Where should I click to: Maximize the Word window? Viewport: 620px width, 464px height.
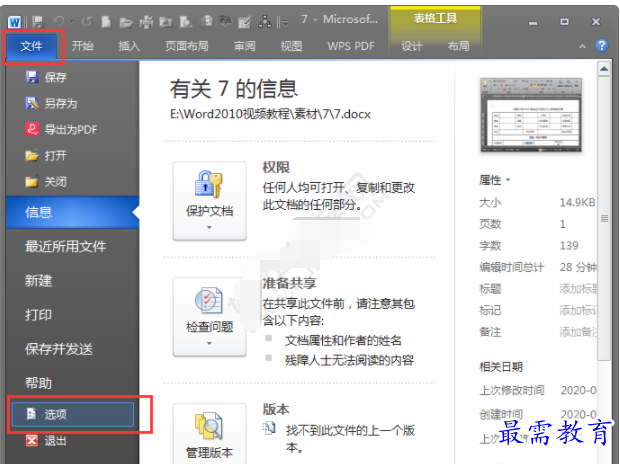pyautogui.click(x=564, y=22)
